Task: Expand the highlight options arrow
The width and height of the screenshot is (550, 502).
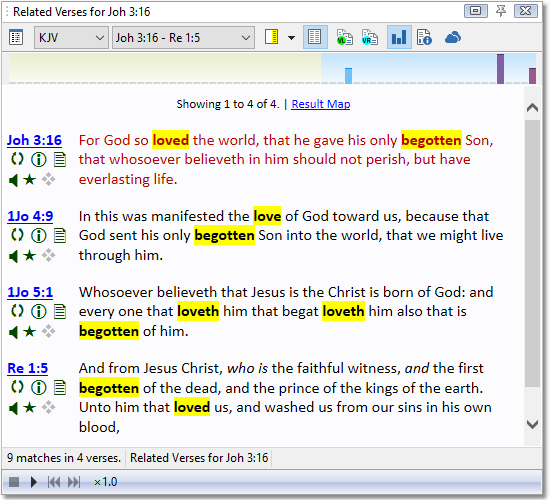Action: click(x=291, y=38)
